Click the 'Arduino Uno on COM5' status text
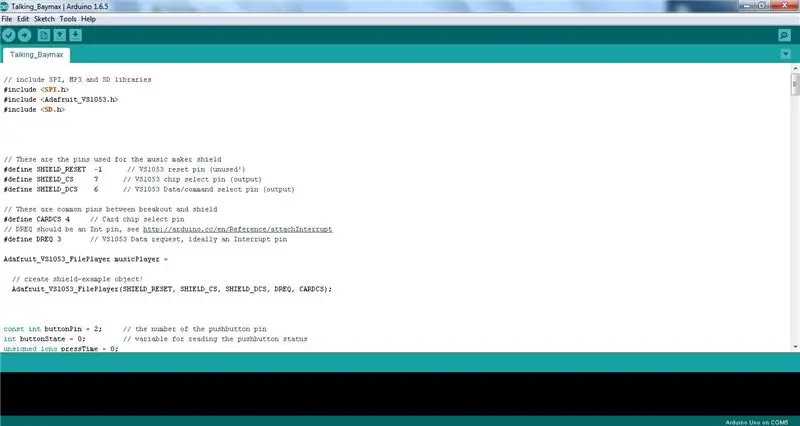Image resolution: width=800 pixels, height=426 pixels. (x=757, y=422)
